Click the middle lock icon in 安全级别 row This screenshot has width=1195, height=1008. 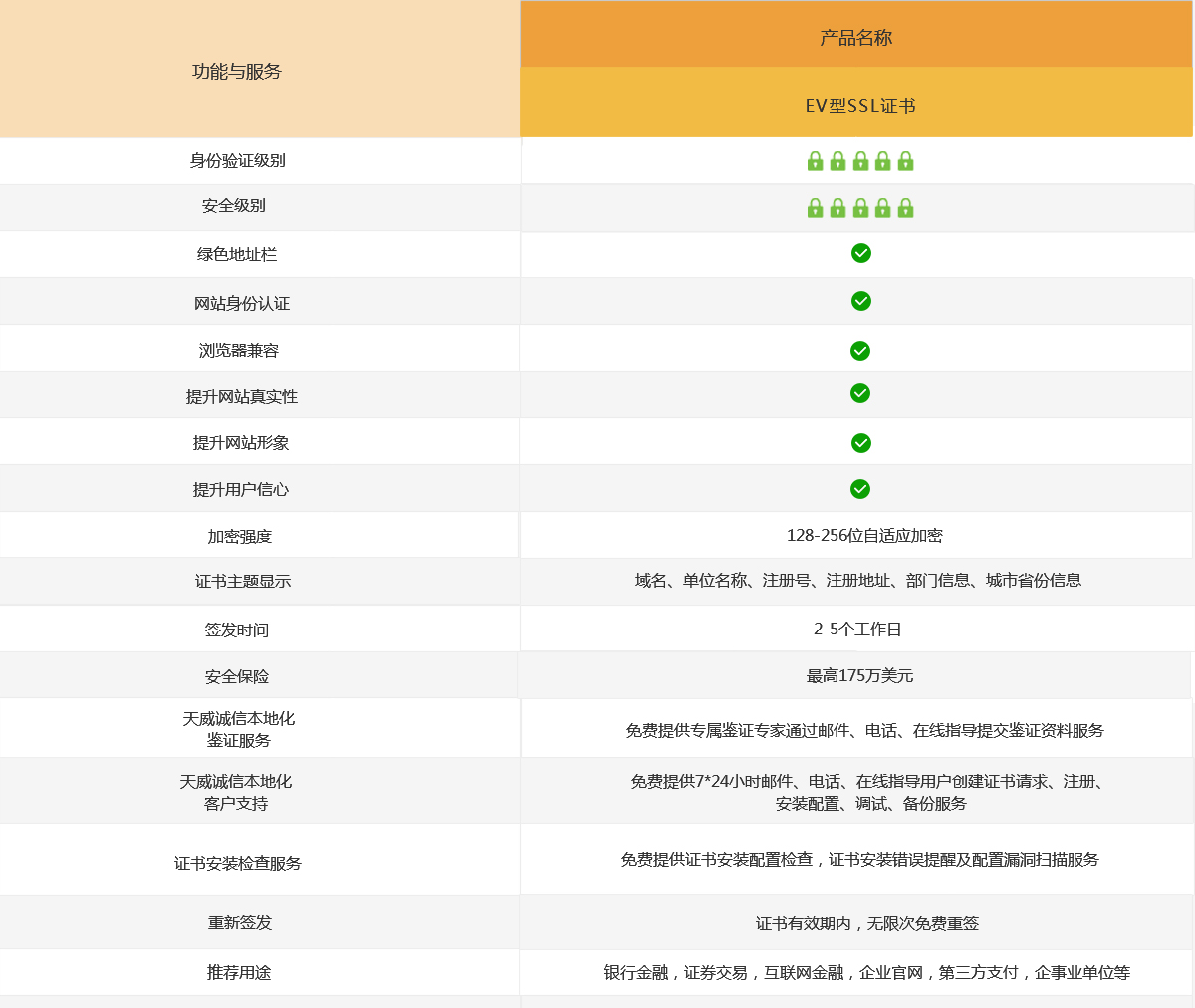[860, 208]
